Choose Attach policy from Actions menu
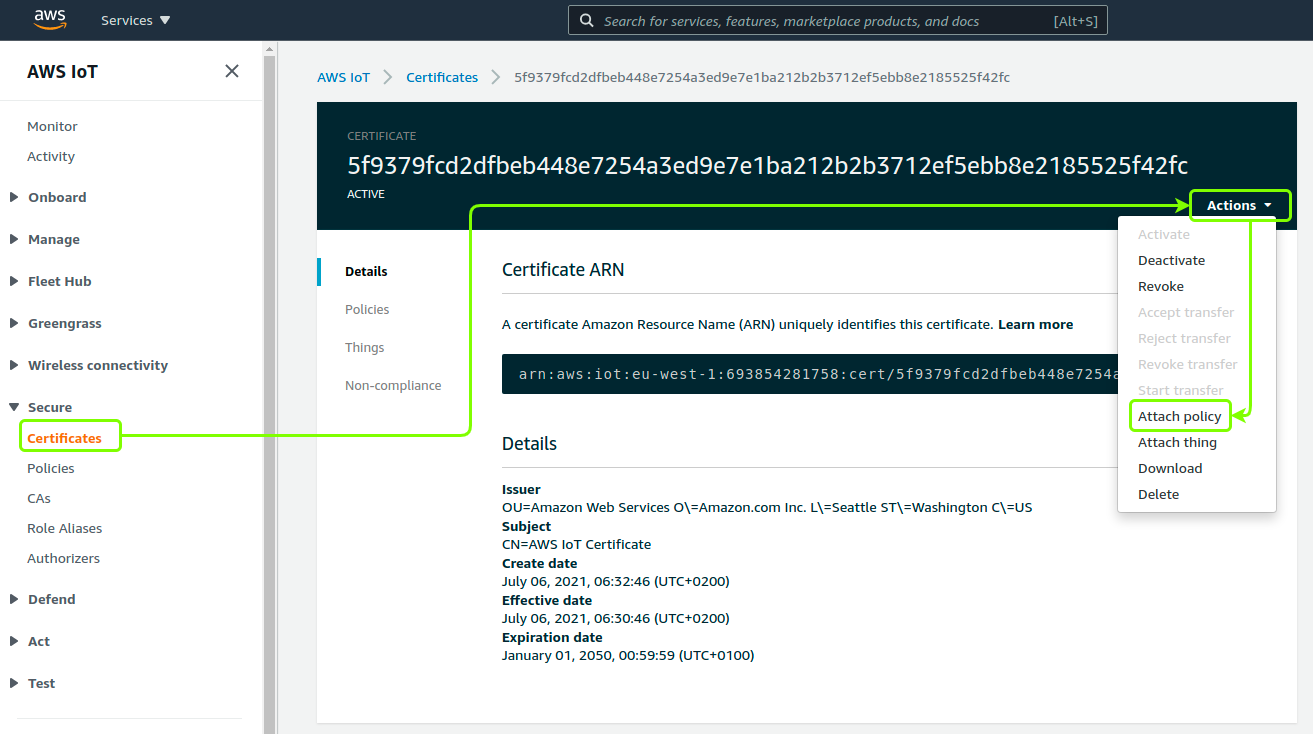The width and height of the screenshot is (1314, 735). (x=1180, y=416)
